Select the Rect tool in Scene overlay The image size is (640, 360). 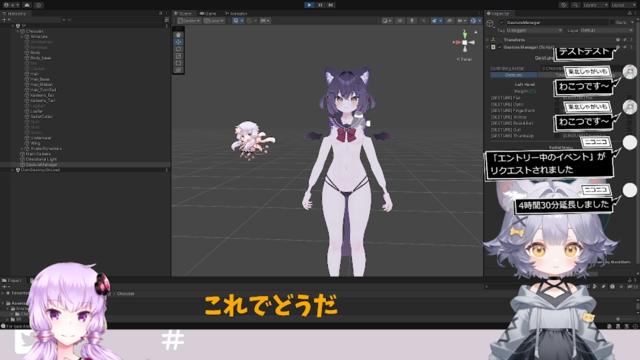178,63
